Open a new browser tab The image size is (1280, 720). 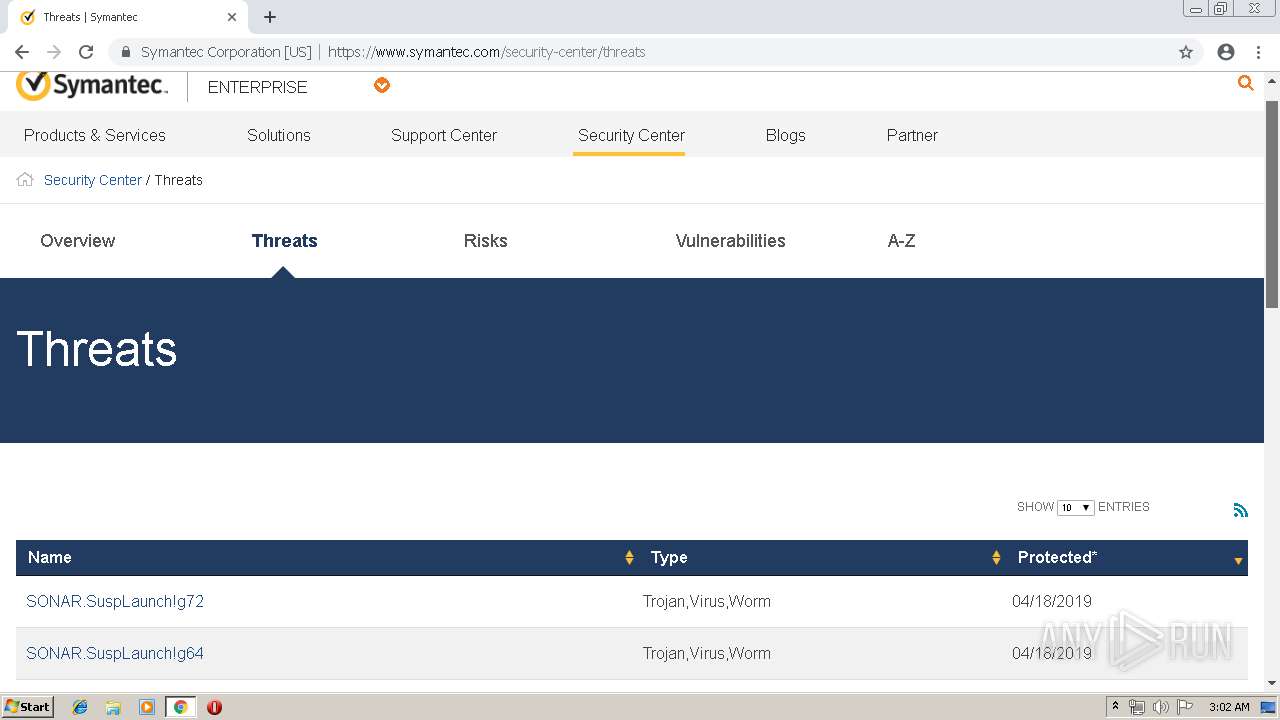tap(270, 17)
